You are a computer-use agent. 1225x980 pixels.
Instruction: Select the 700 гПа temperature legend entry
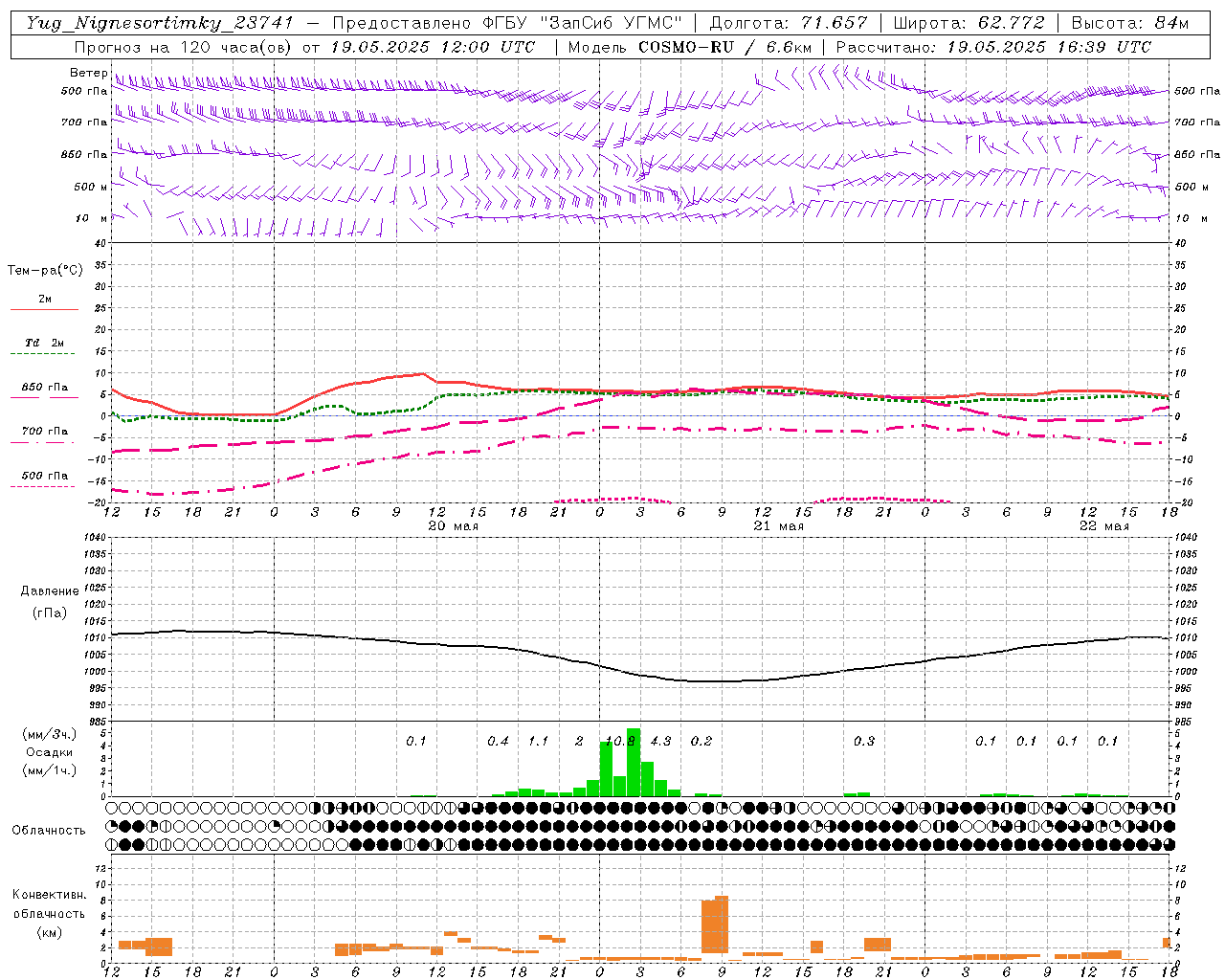(45, 431)
